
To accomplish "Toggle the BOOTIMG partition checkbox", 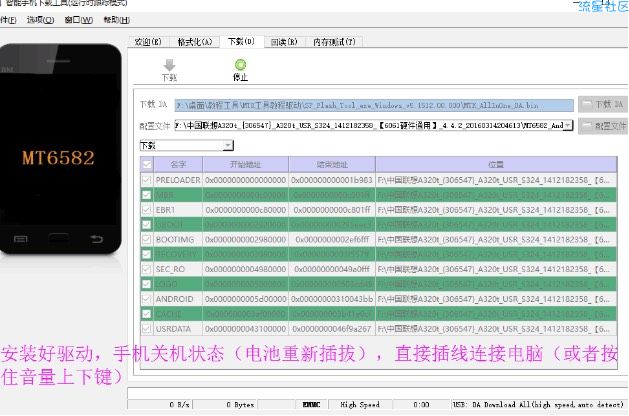I will click(x=146, y=239).
